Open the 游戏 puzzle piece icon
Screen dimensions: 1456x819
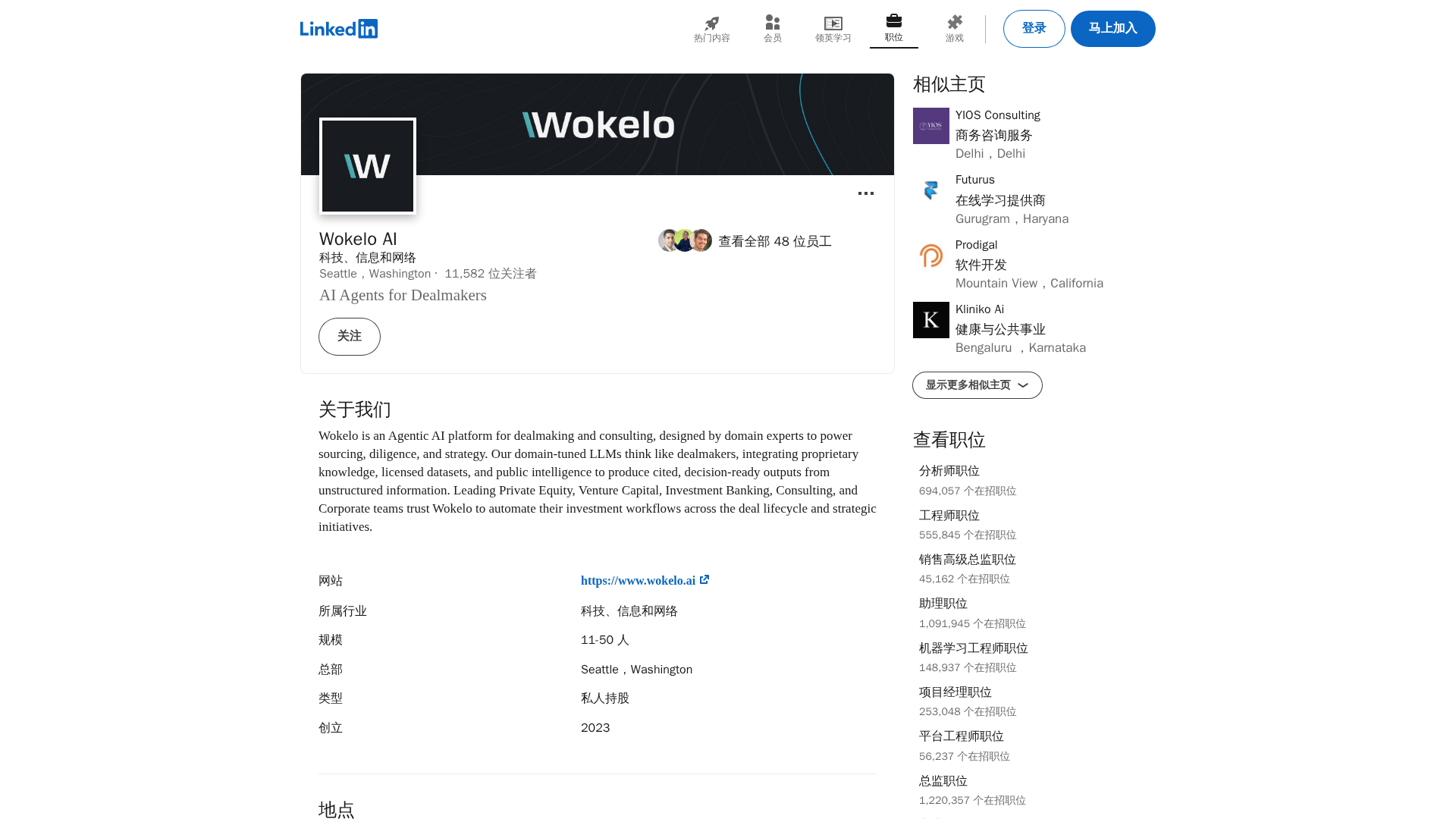pos(954,23)
